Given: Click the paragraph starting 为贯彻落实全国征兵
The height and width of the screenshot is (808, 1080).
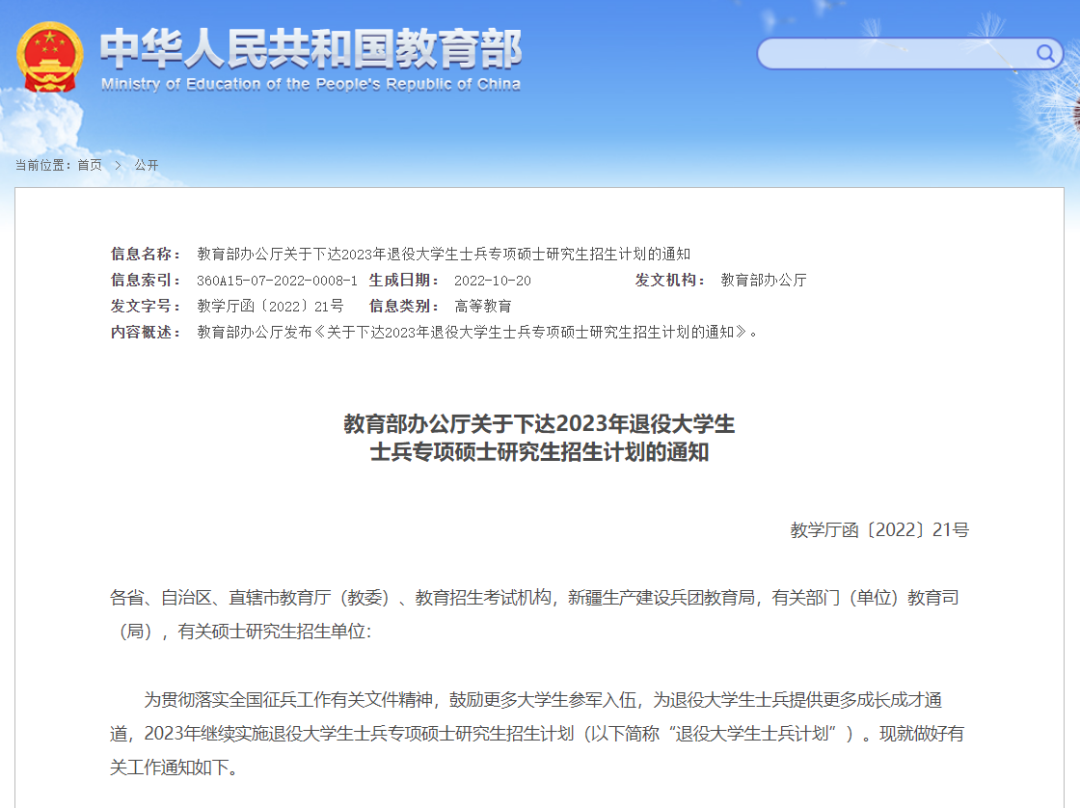Looking at the screenshot, I should coord(537,734).
